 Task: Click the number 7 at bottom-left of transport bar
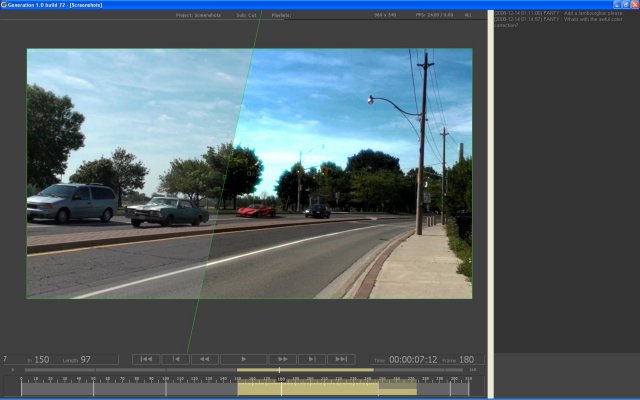(5, 359)
